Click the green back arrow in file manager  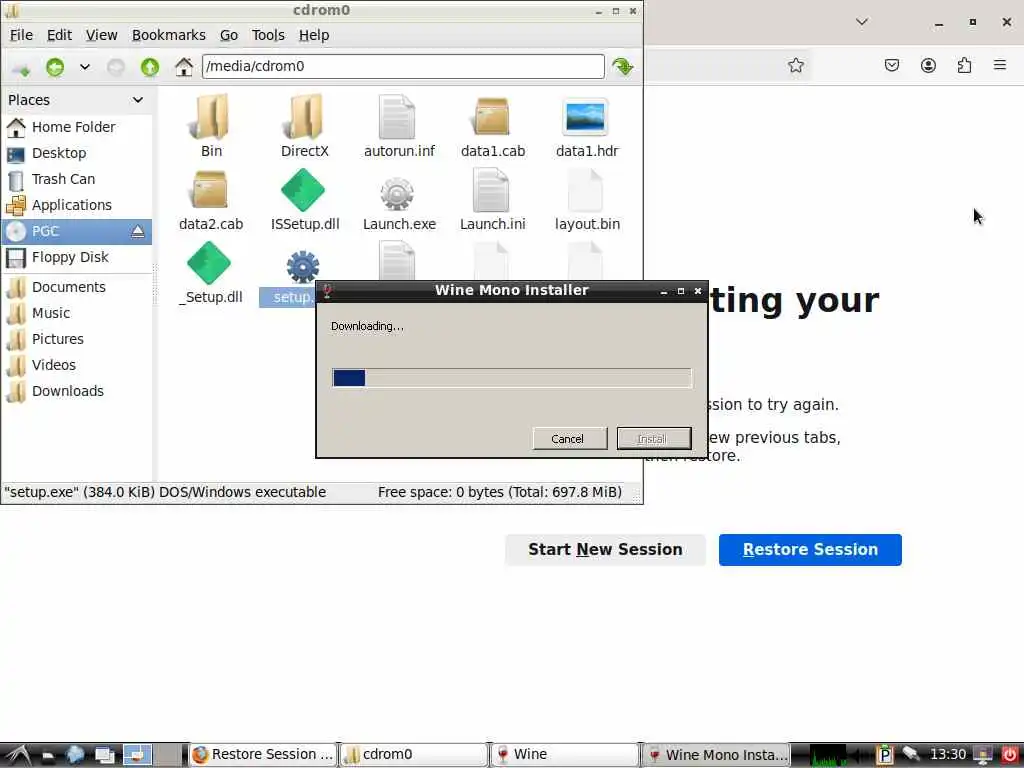[55, 67]
